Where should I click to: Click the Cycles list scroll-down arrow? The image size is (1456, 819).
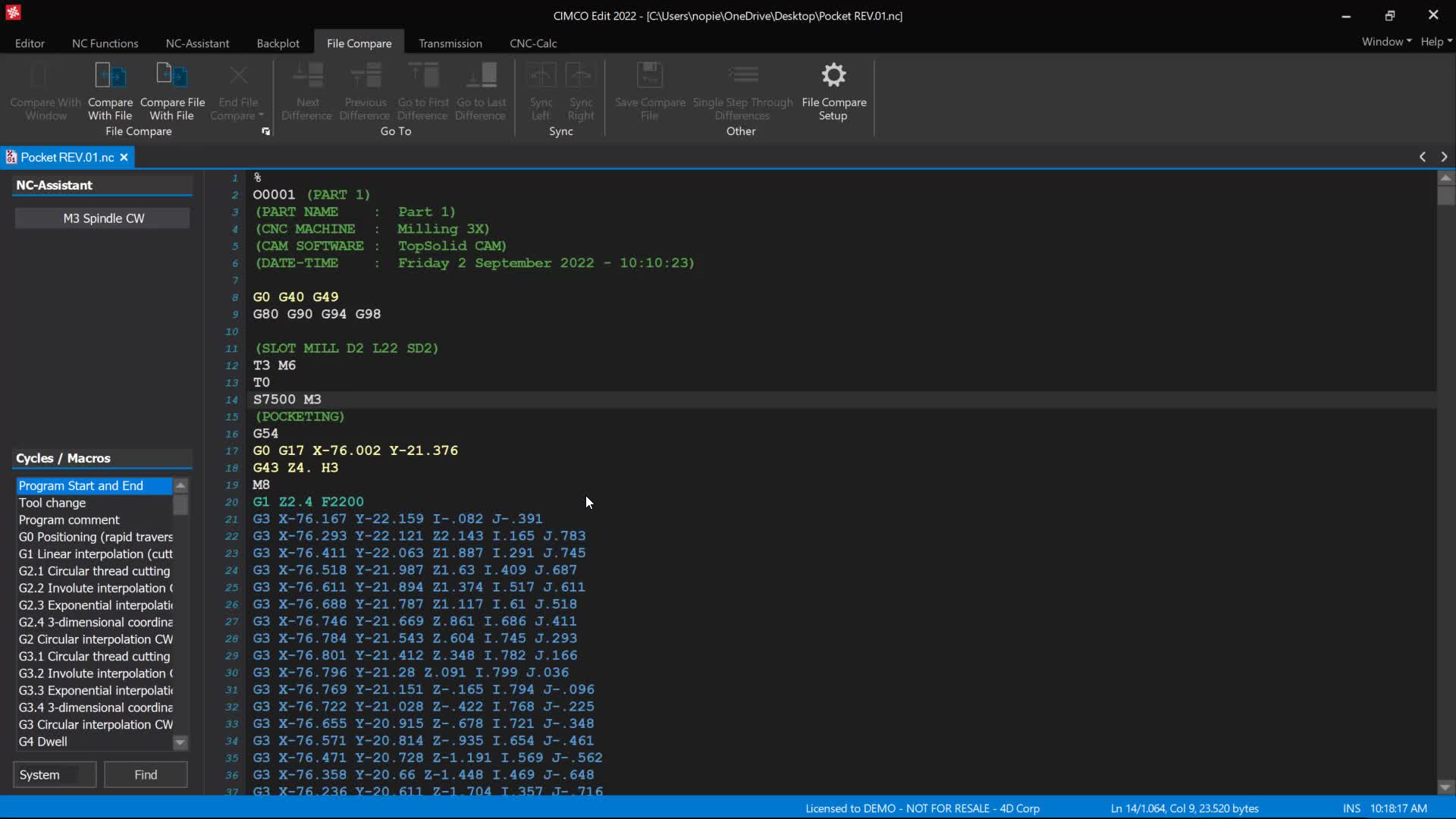[180, 742]
